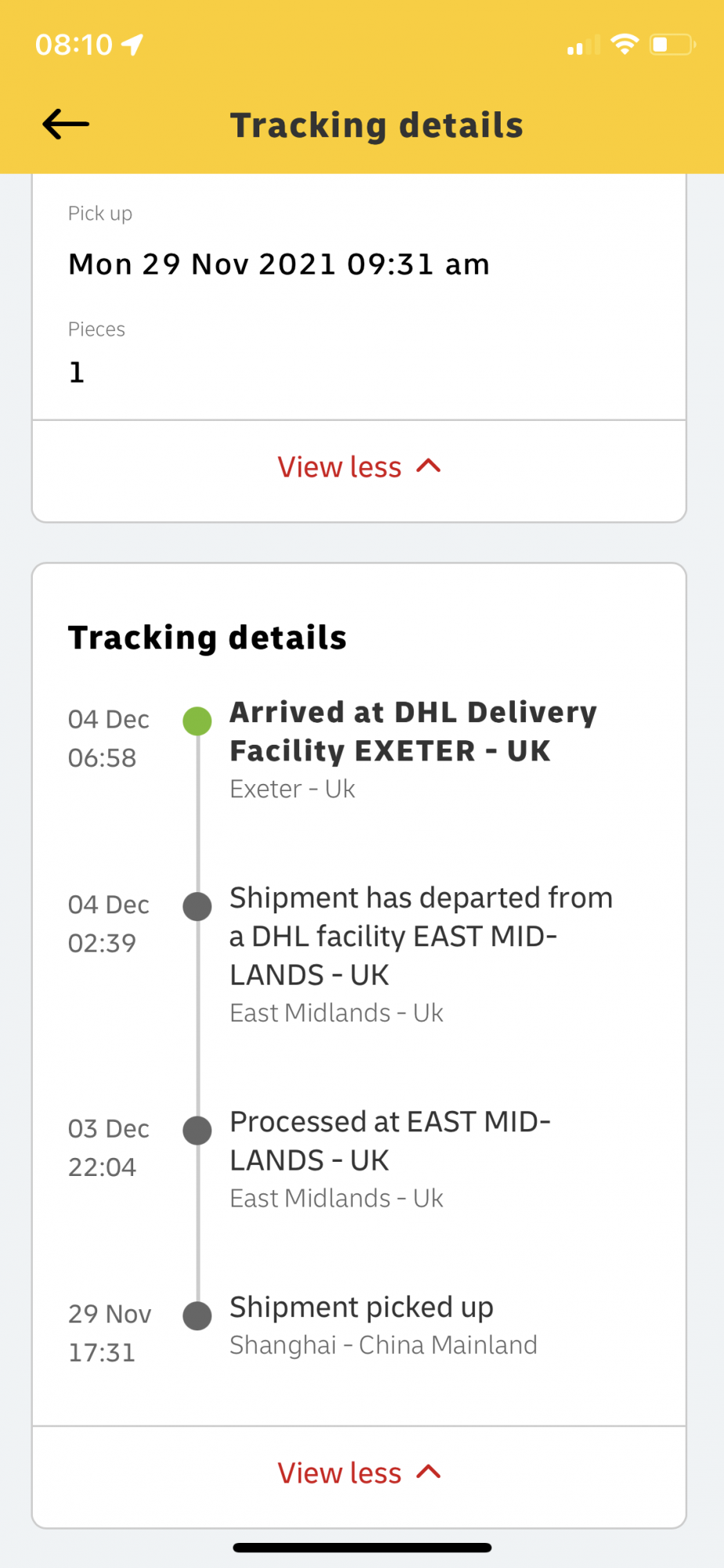
Task: Tap the grey dot for Shipment picked up
Action: 197,1316
